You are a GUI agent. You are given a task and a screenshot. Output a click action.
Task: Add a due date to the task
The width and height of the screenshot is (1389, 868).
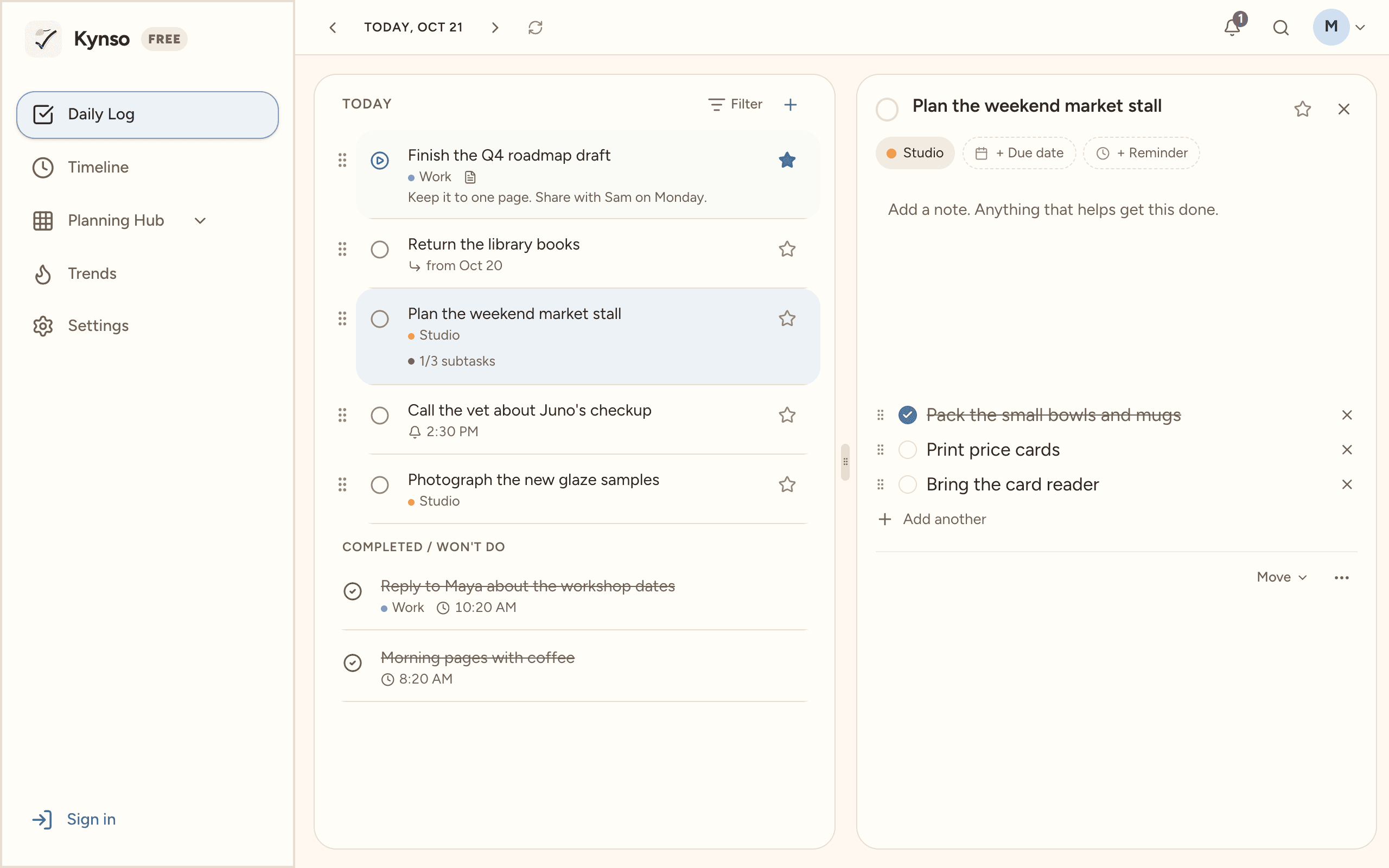coord(1019,154)
